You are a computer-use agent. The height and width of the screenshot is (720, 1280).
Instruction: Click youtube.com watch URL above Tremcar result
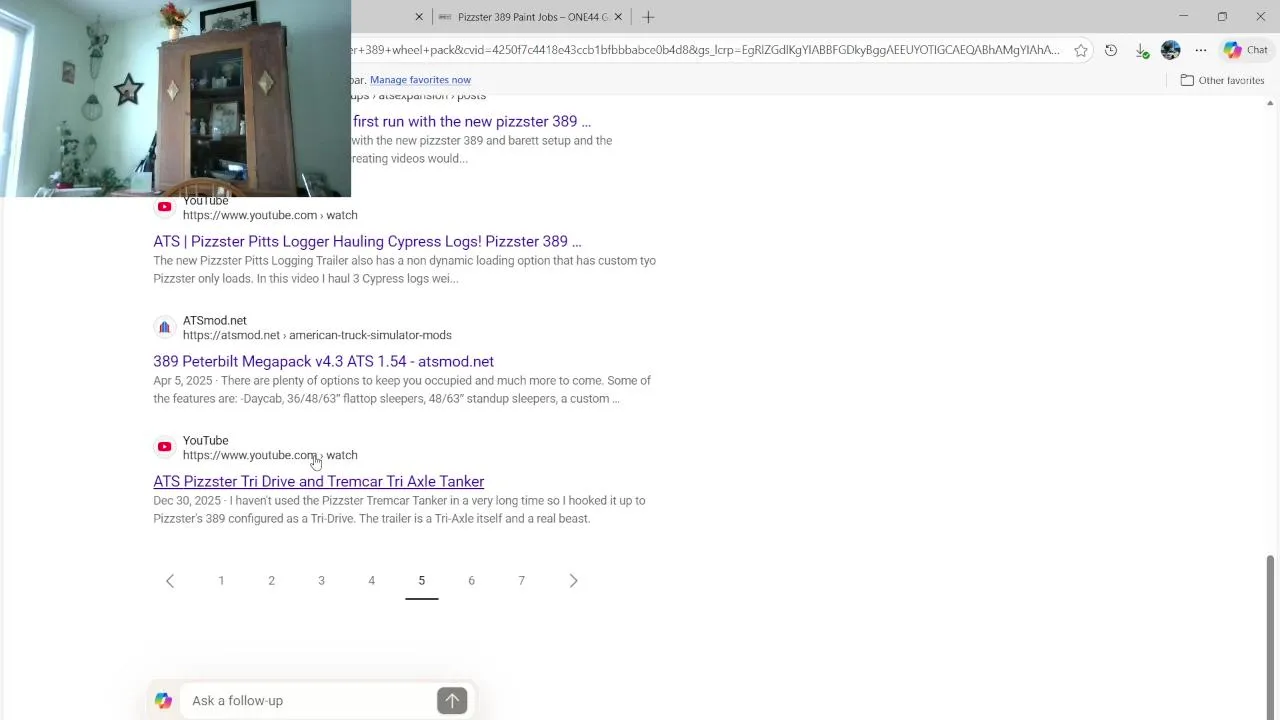click(270, 455)
